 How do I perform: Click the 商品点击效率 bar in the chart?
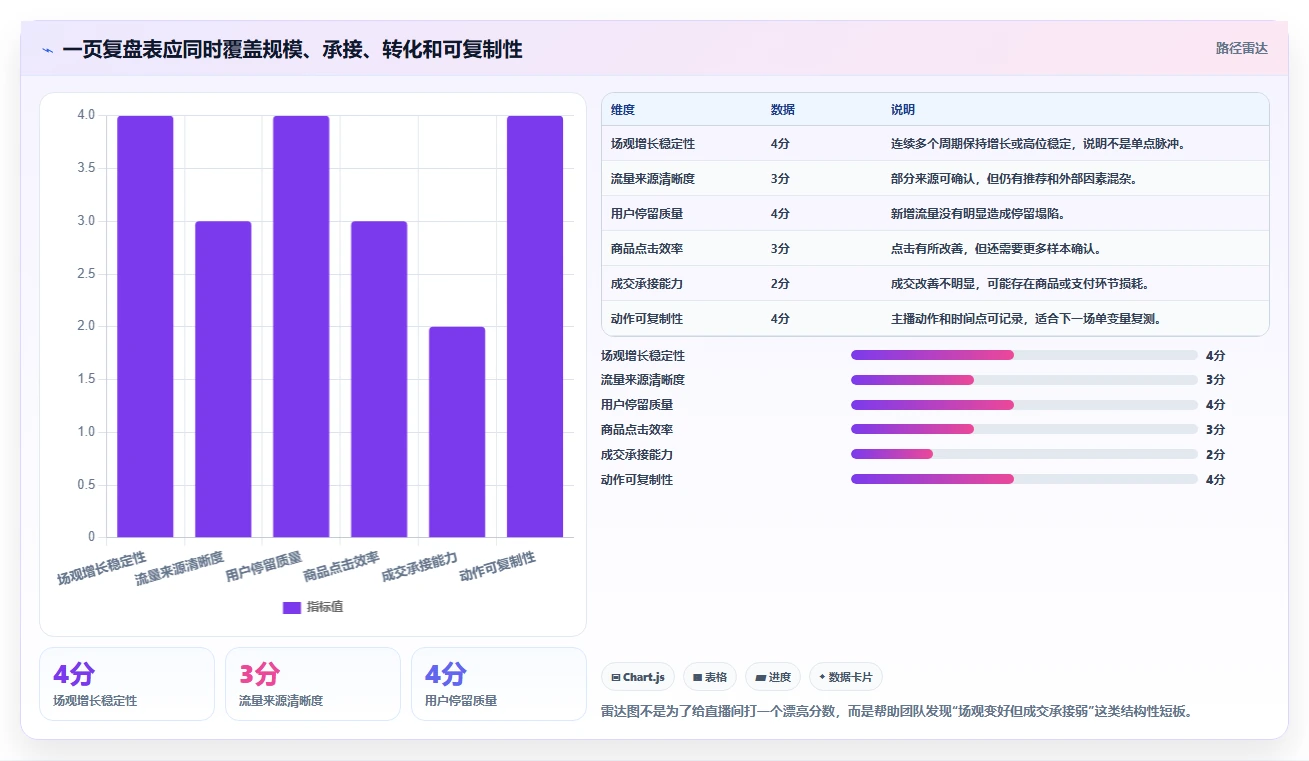coord(379,379)
